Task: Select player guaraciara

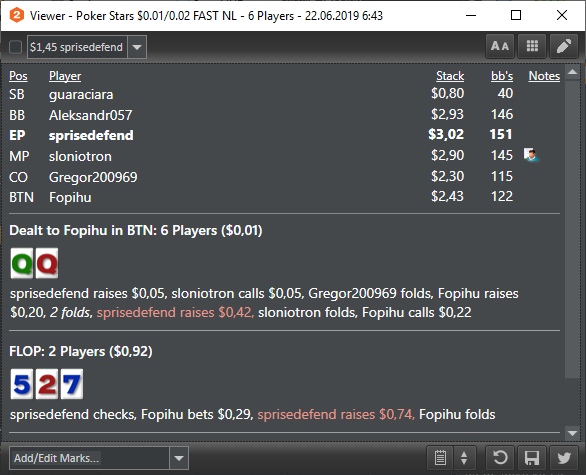Action: 81,94
